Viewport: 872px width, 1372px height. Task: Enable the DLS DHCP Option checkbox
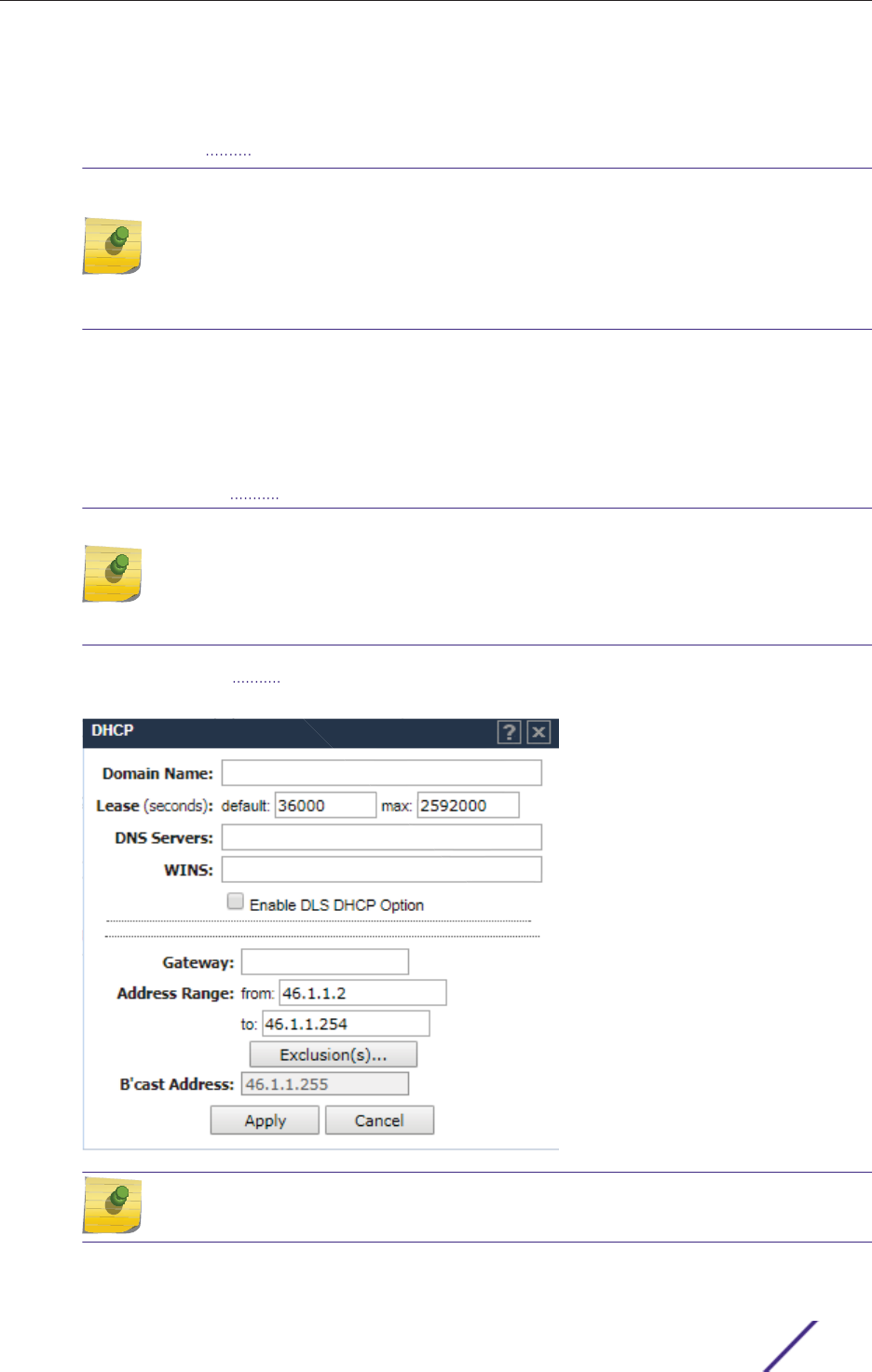[x=236, y=901]
